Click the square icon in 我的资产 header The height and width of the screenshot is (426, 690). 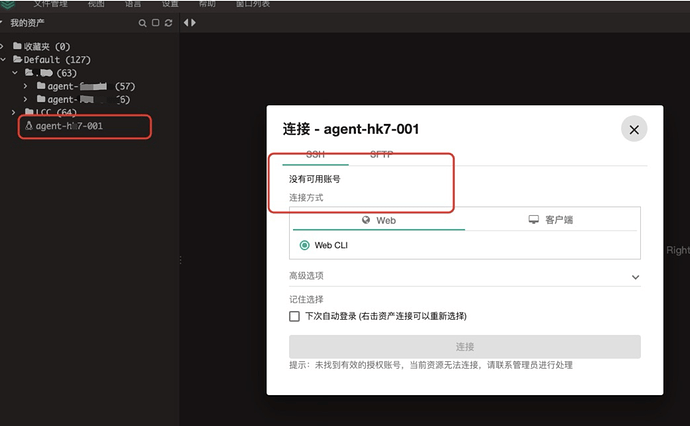point(155,22)
